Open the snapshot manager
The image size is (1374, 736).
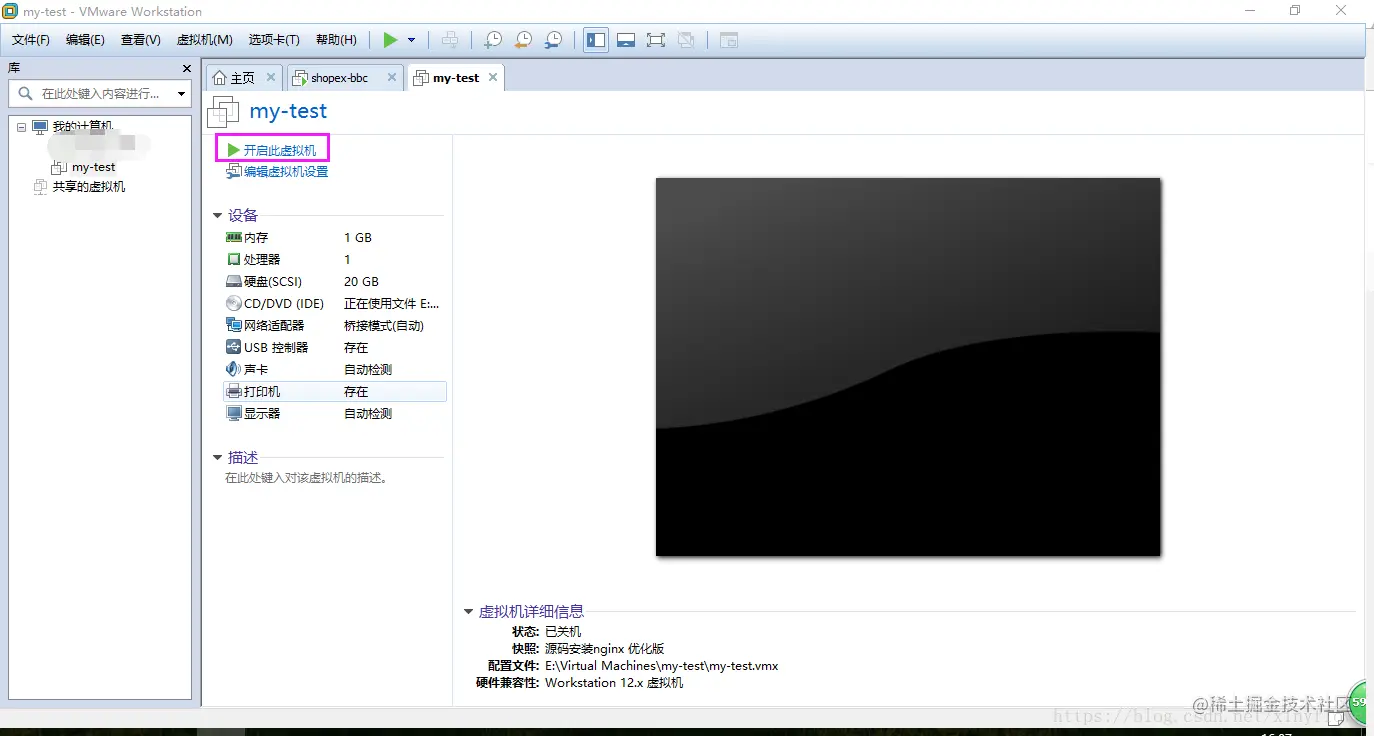tap(552, 40)
